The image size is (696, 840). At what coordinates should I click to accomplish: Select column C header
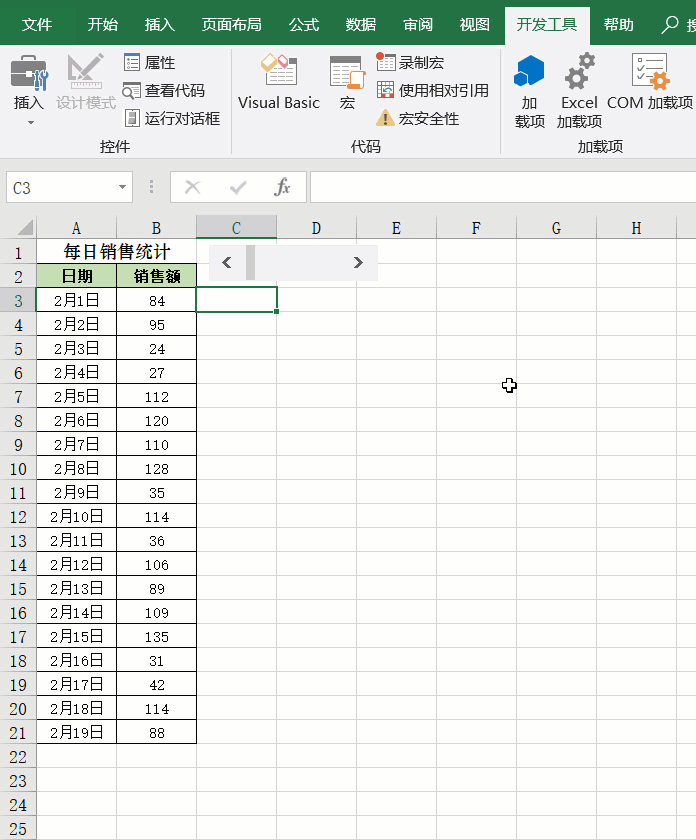tap(236, 228)
